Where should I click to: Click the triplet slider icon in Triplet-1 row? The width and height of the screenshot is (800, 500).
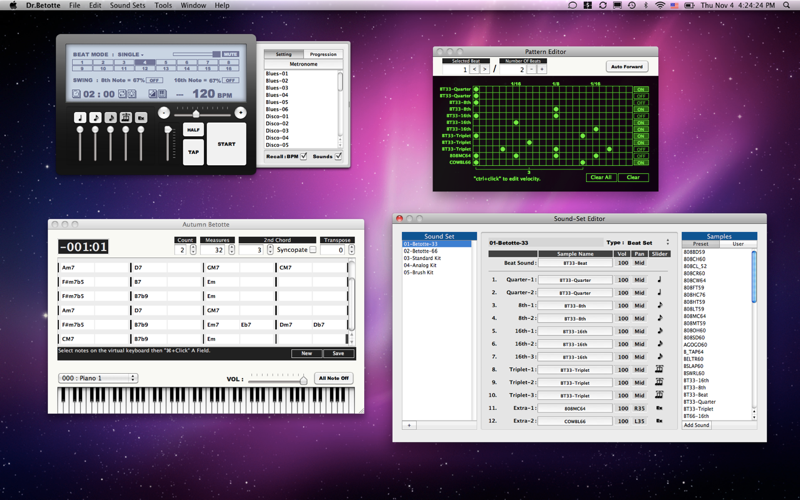click(660, 369)
